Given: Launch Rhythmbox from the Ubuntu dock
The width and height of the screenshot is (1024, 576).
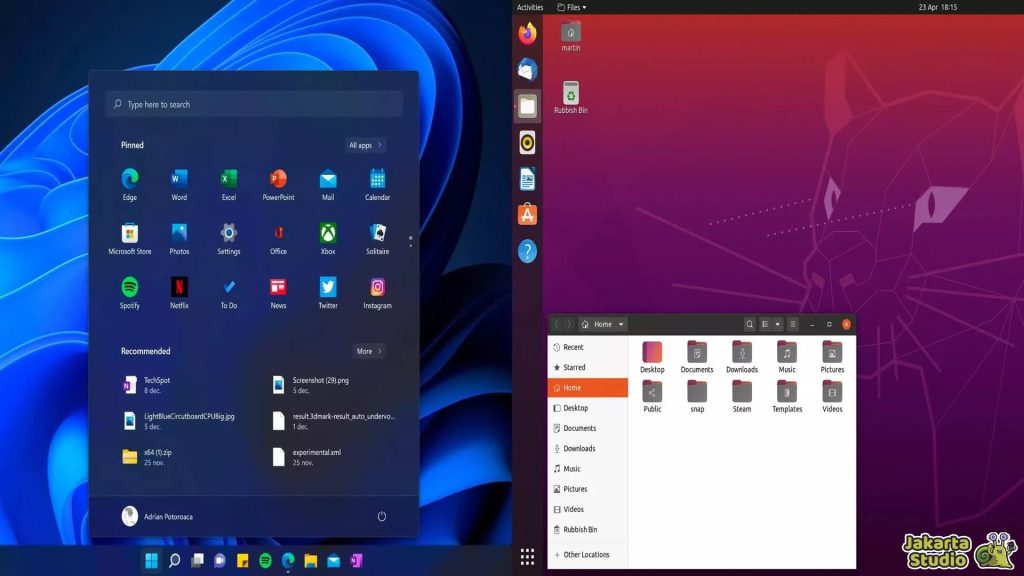Looking at the screenshot, I should [527, 142].
